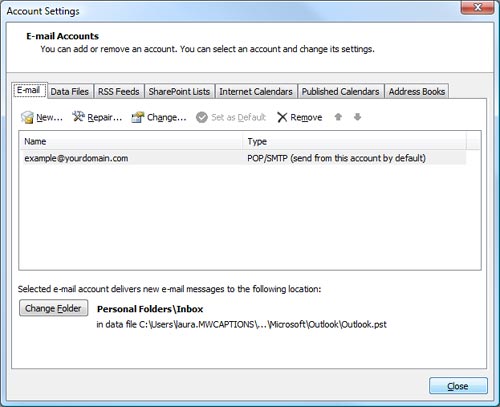Viewport: 500px width, 407px height.
Task: Click the Close button at the bottom
Action: (458, 386)
